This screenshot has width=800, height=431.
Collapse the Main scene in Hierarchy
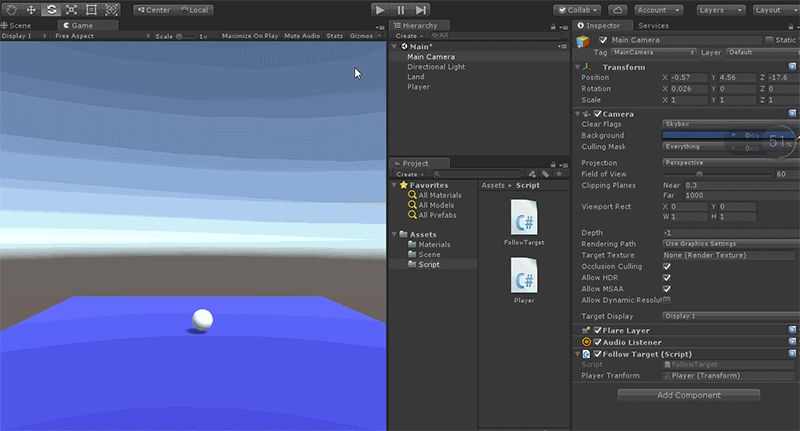click(x=394, y=46)
